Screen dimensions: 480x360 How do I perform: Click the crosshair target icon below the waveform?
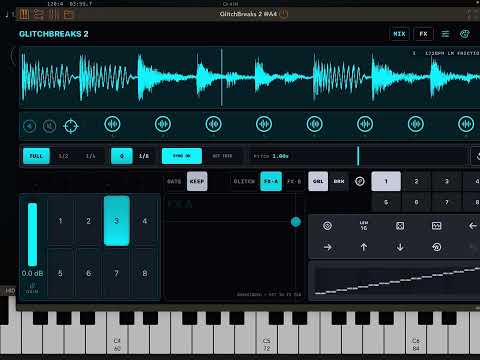tap(71, 126)
